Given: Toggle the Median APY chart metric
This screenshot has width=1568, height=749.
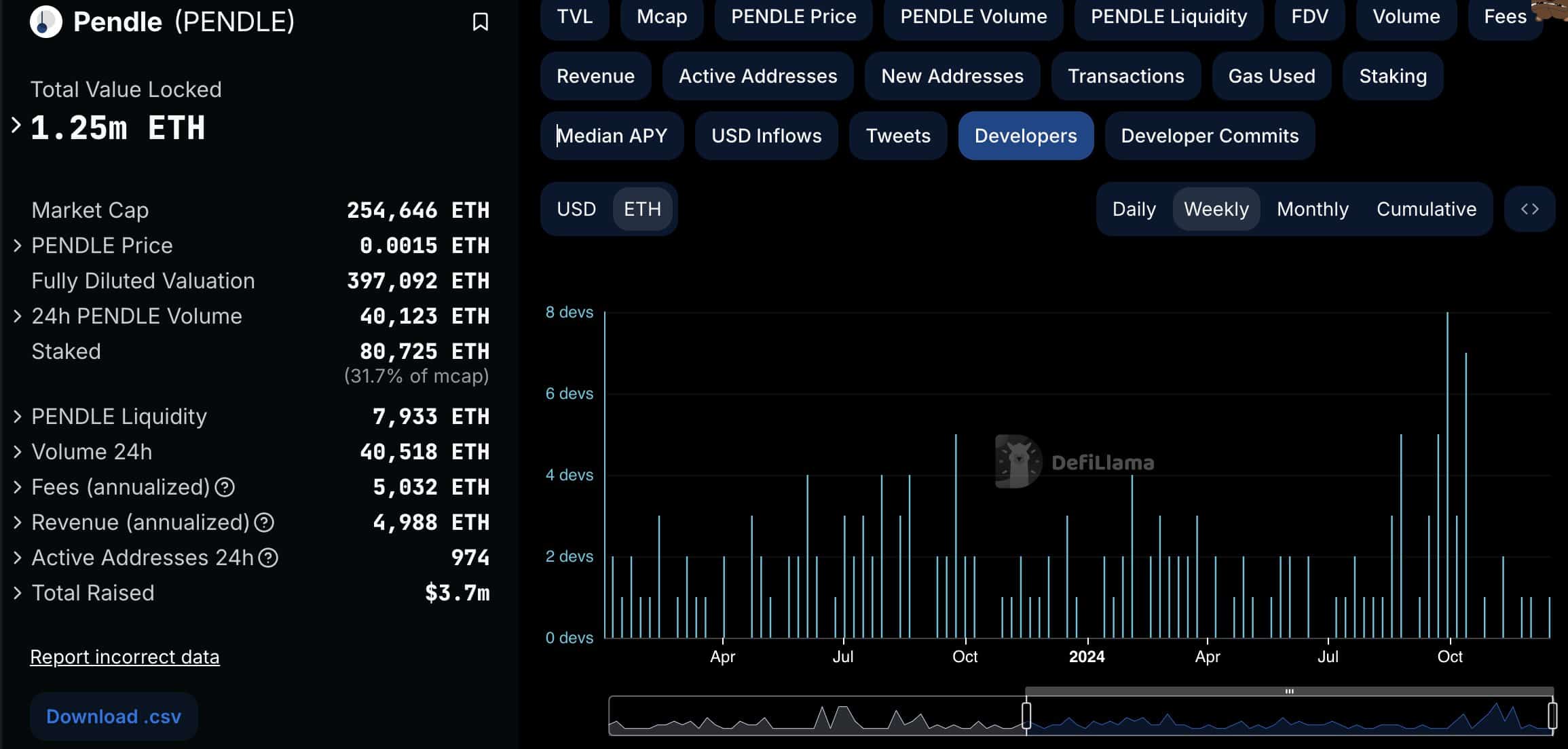Looking at the screenshot, I should coord(612,136).
